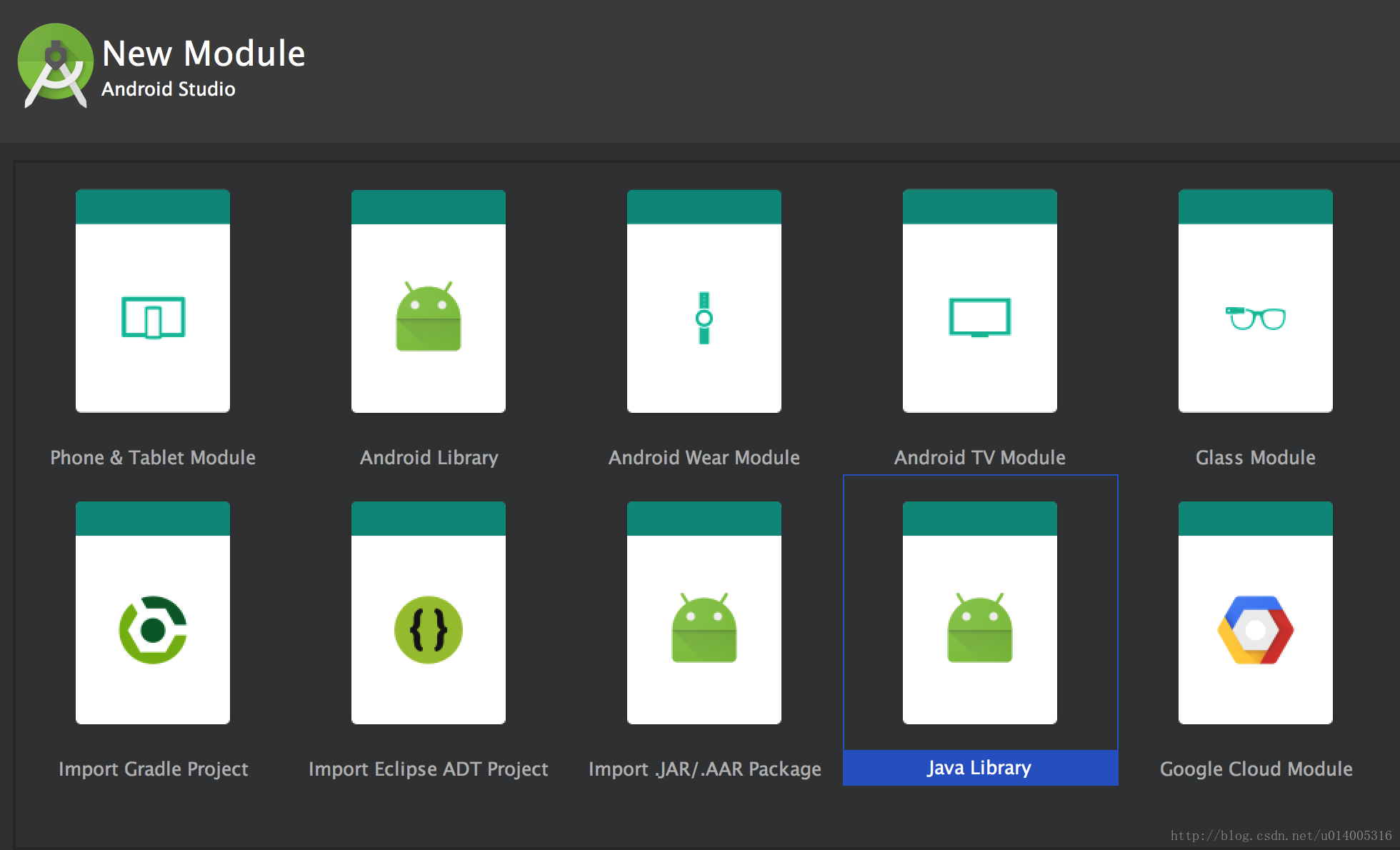Select the Glass Module card

click(x=1256, y=301)
